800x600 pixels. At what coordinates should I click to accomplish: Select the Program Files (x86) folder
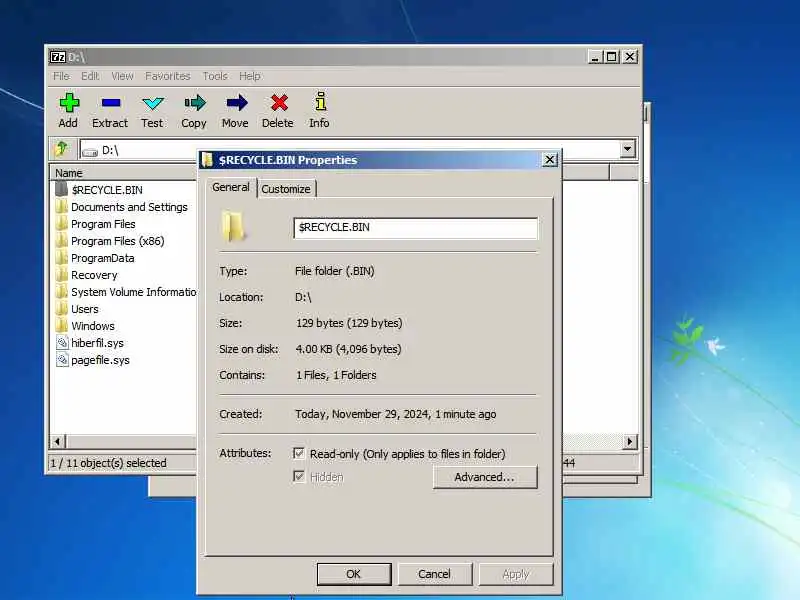(x=118, y=241)
